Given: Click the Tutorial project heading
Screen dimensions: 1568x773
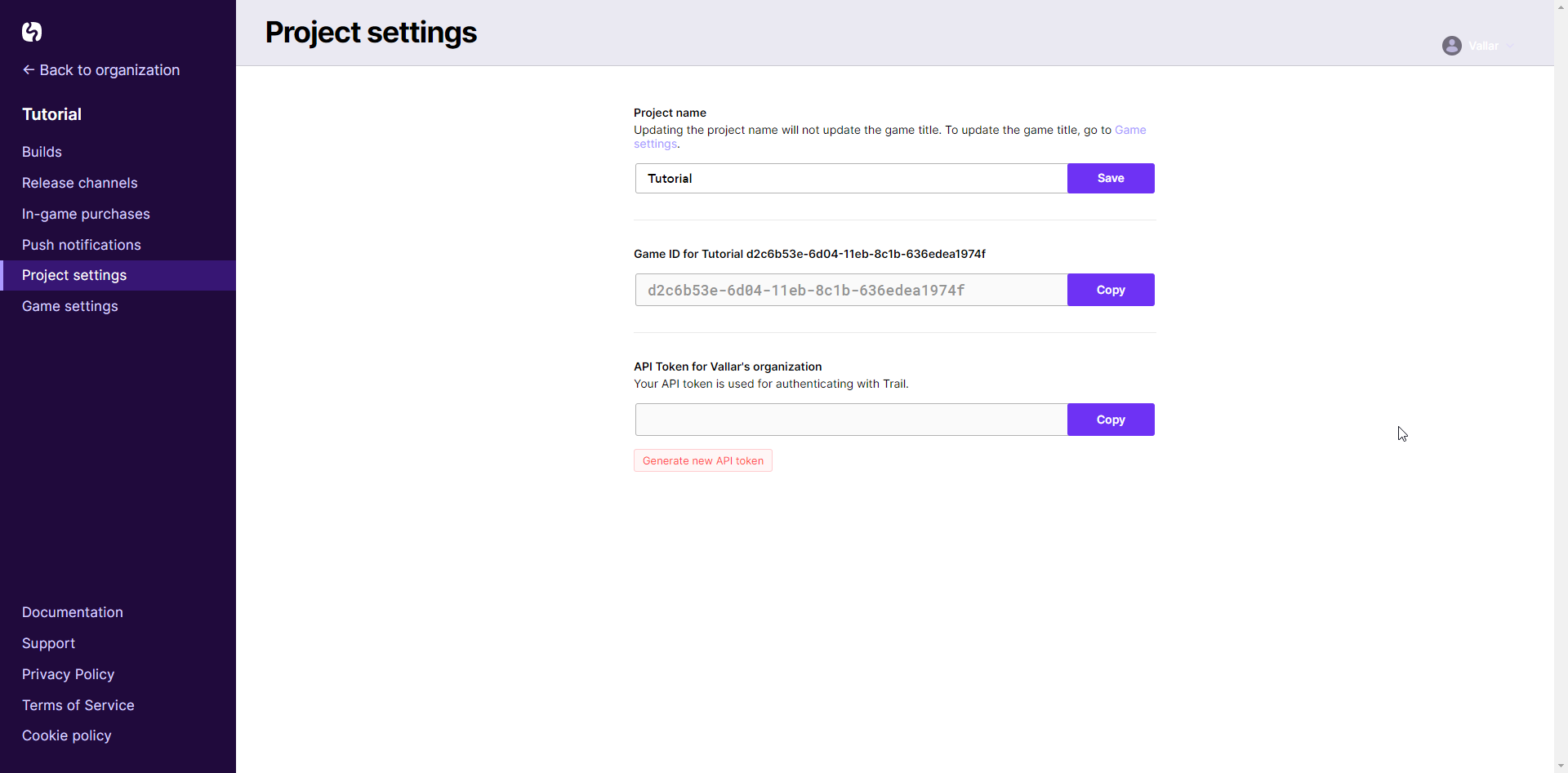Looking at the screenshot, I should [x=51, y=114].
